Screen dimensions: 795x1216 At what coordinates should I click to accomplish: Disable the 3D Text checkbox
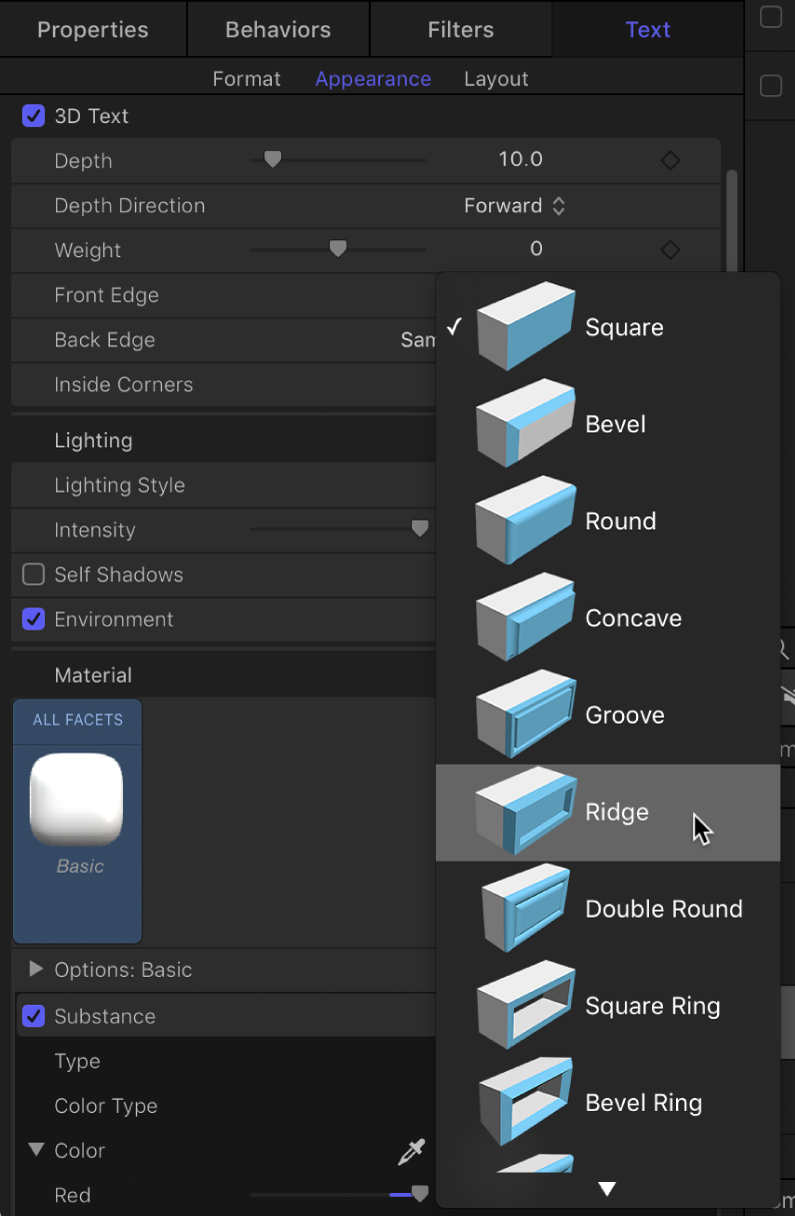pos(34,116)
